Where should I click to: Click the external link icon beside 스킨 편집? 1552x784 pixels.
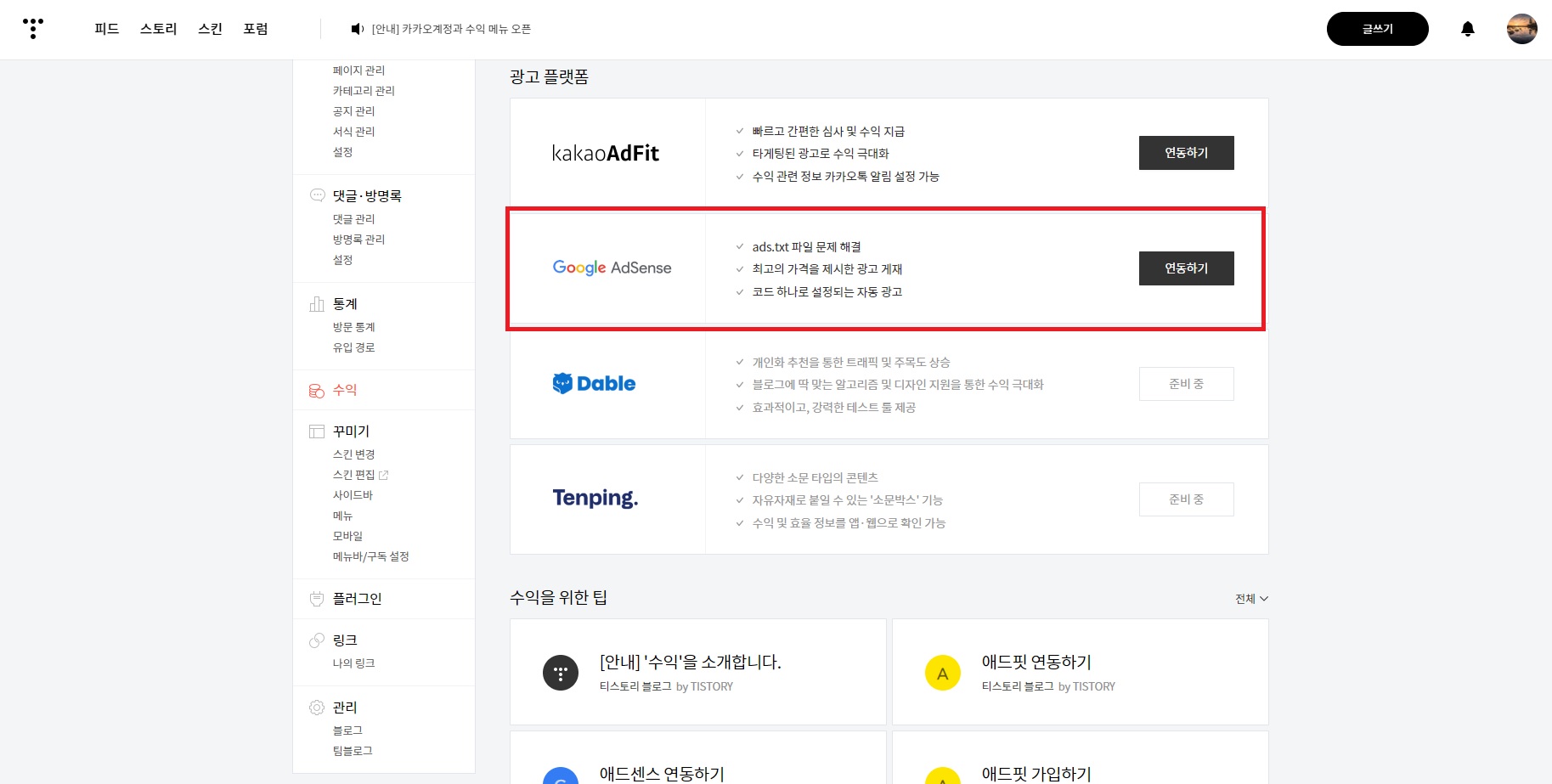(x=383, y=475)
